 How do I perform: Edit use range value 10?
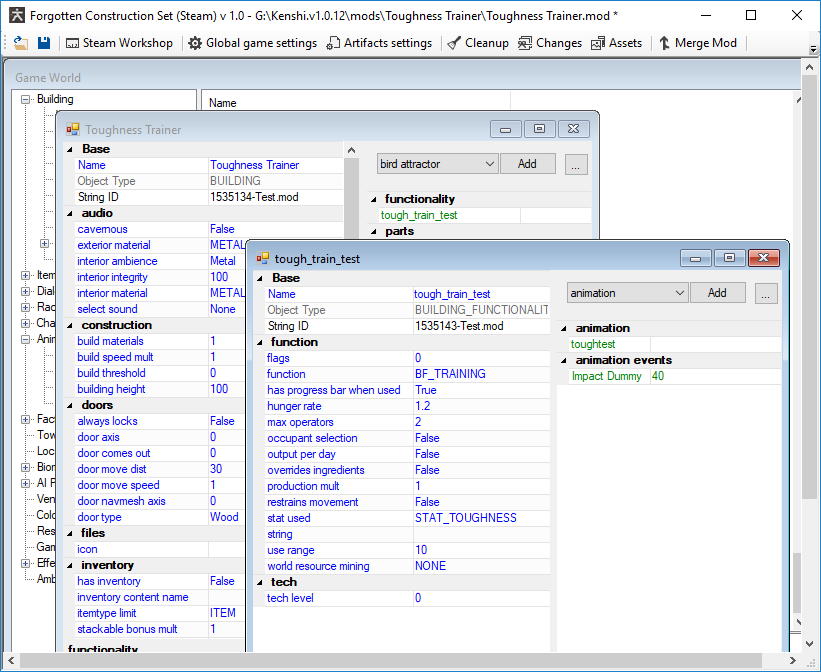[481, 550]
